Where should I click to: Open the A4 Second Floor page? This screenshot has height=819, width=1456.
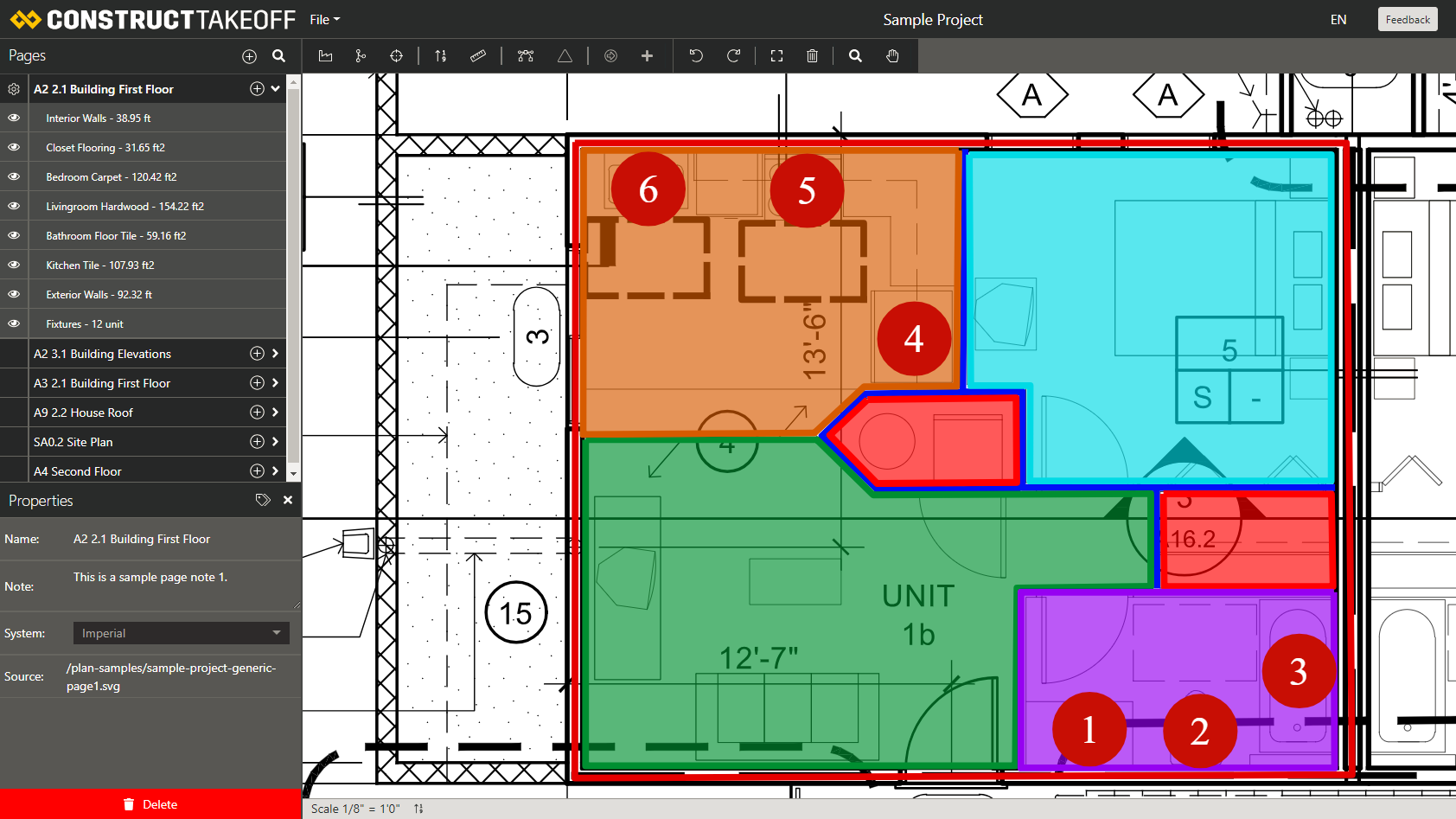point(77,471)
